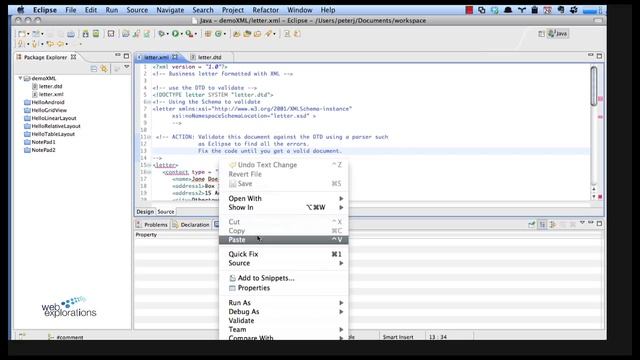Choose Quick Fix from context menu
640x360 pixels.
pos(284,254)
